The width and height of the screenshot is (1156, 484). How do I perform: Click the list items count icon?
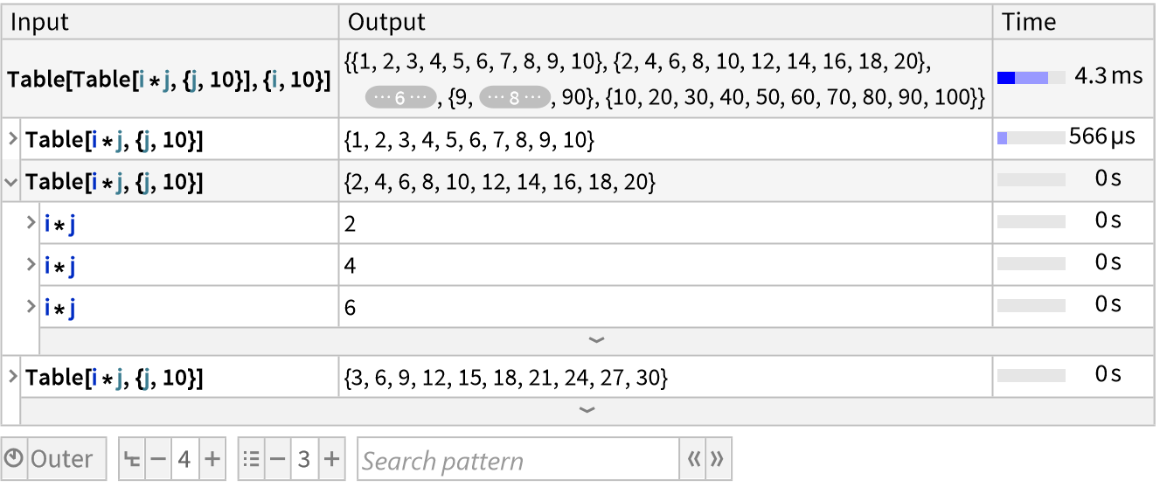click(x=252, y=460)
